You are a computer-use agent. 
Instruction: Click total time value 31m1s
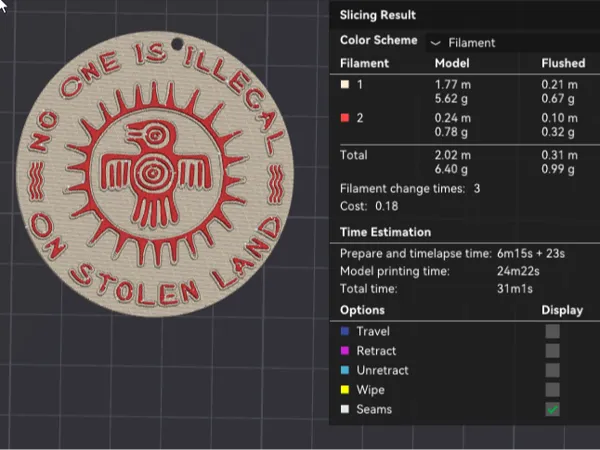pos(515,289)
